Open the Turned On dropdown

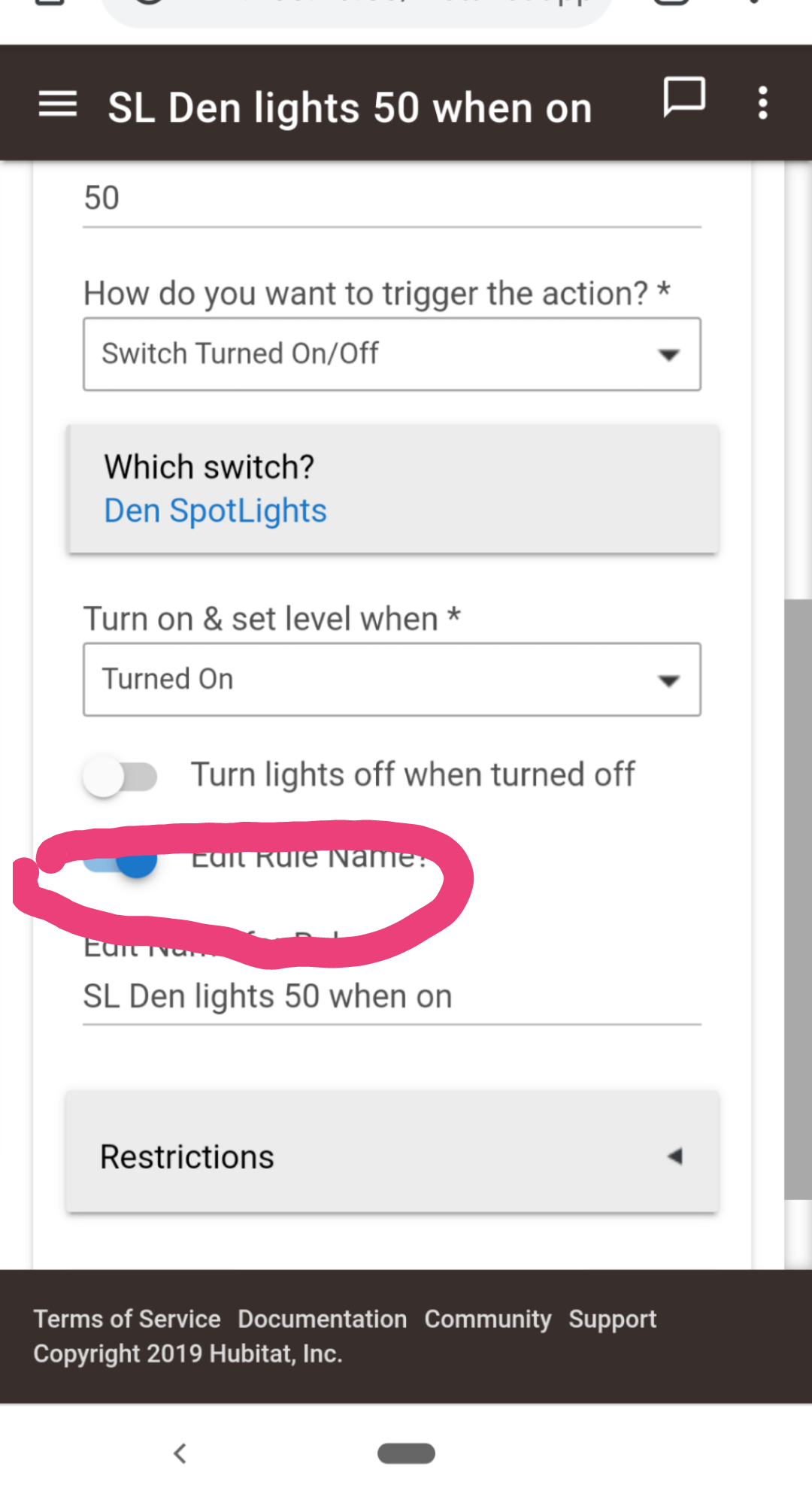392,680
